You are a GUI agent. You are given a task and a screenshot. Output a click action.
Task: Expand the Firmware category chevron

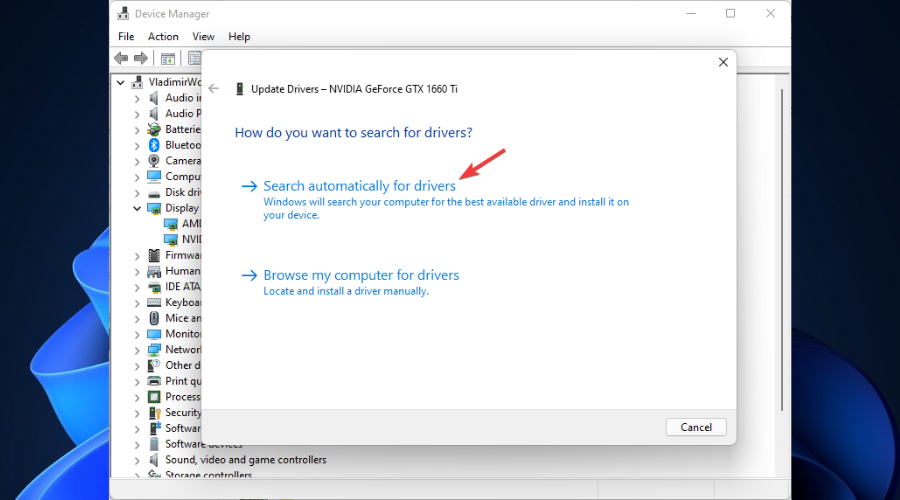[x=137, y=256]
